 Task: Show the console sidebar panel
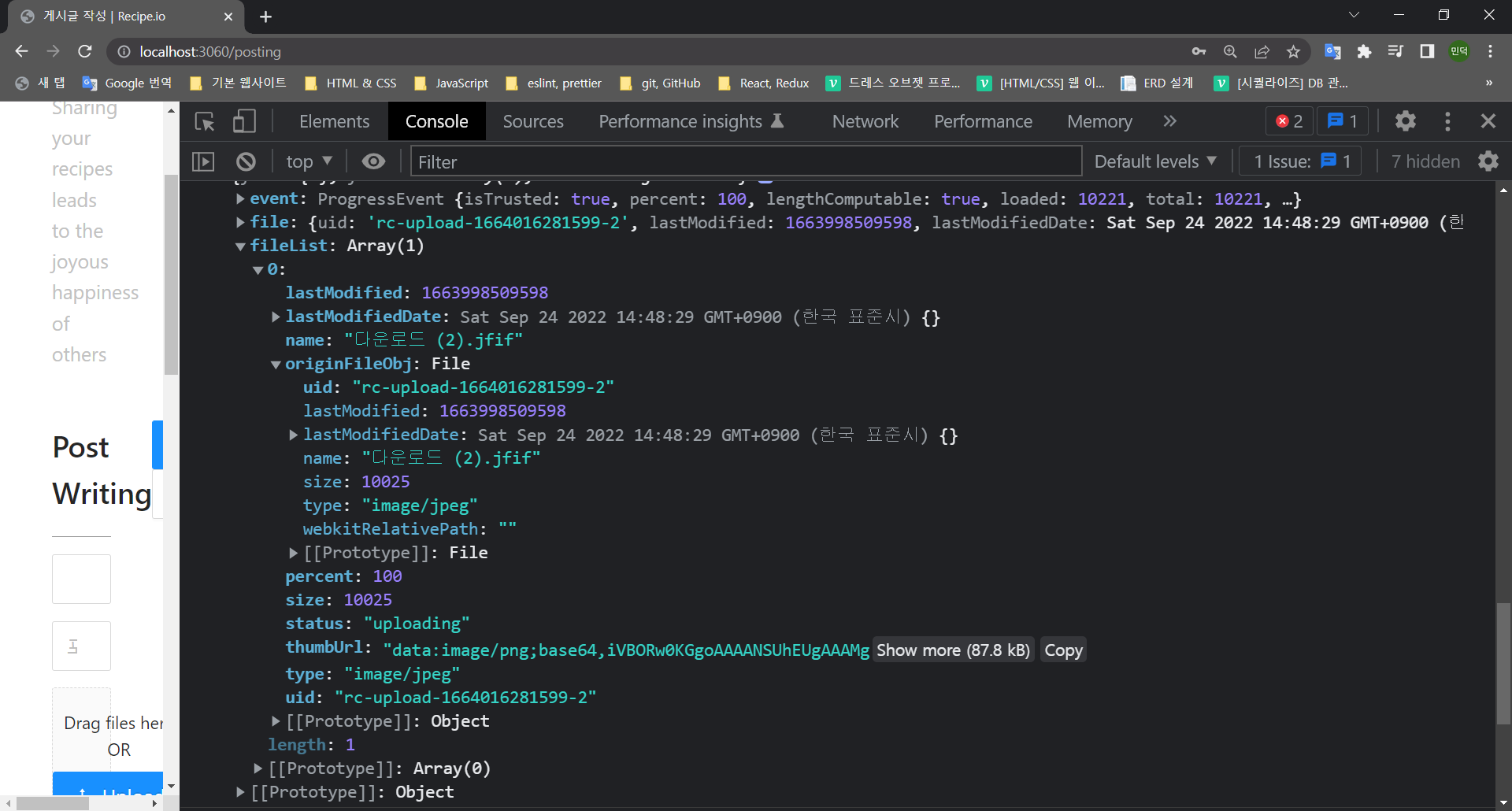tap(203, 161)
